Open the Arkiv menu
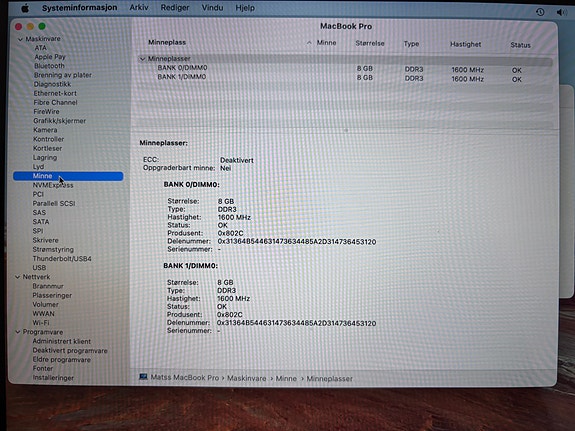This screenshot has height=431, width=575. (139, 8)
